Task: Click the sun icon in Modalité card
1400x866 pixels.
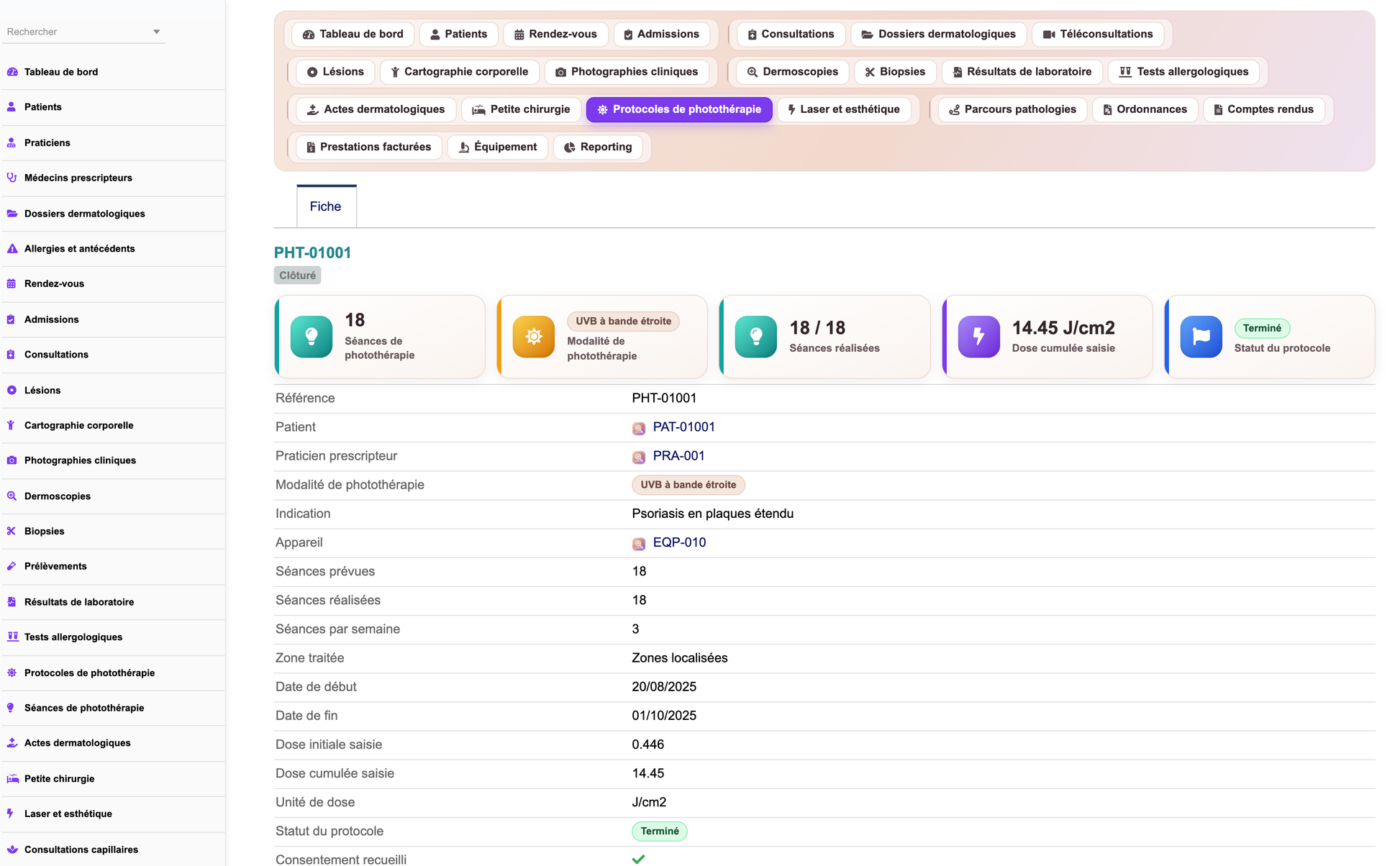Action: pyautogui.click(x=533, y=337)
